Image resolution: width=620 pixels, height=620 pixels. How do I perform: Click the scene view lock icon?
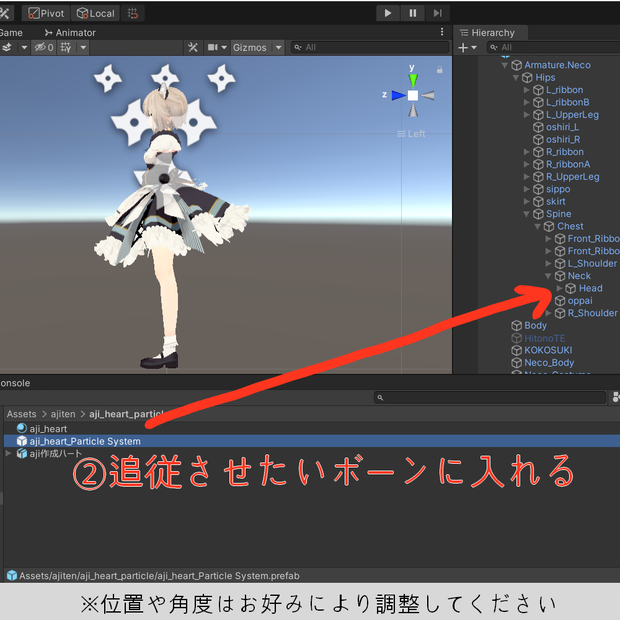tap(439, 70)
